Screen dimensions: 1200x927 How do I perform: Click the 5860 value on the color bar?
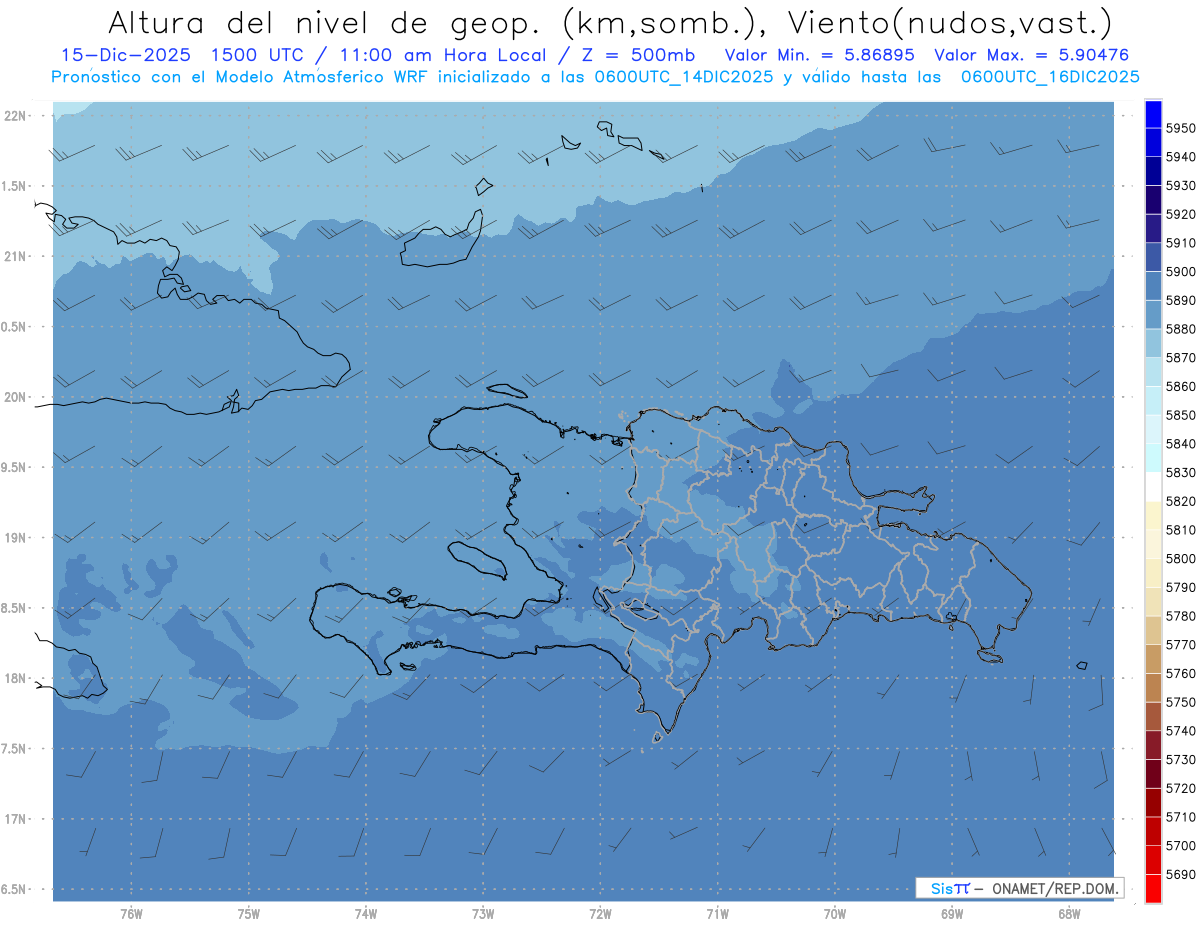tap(1181, 386)
